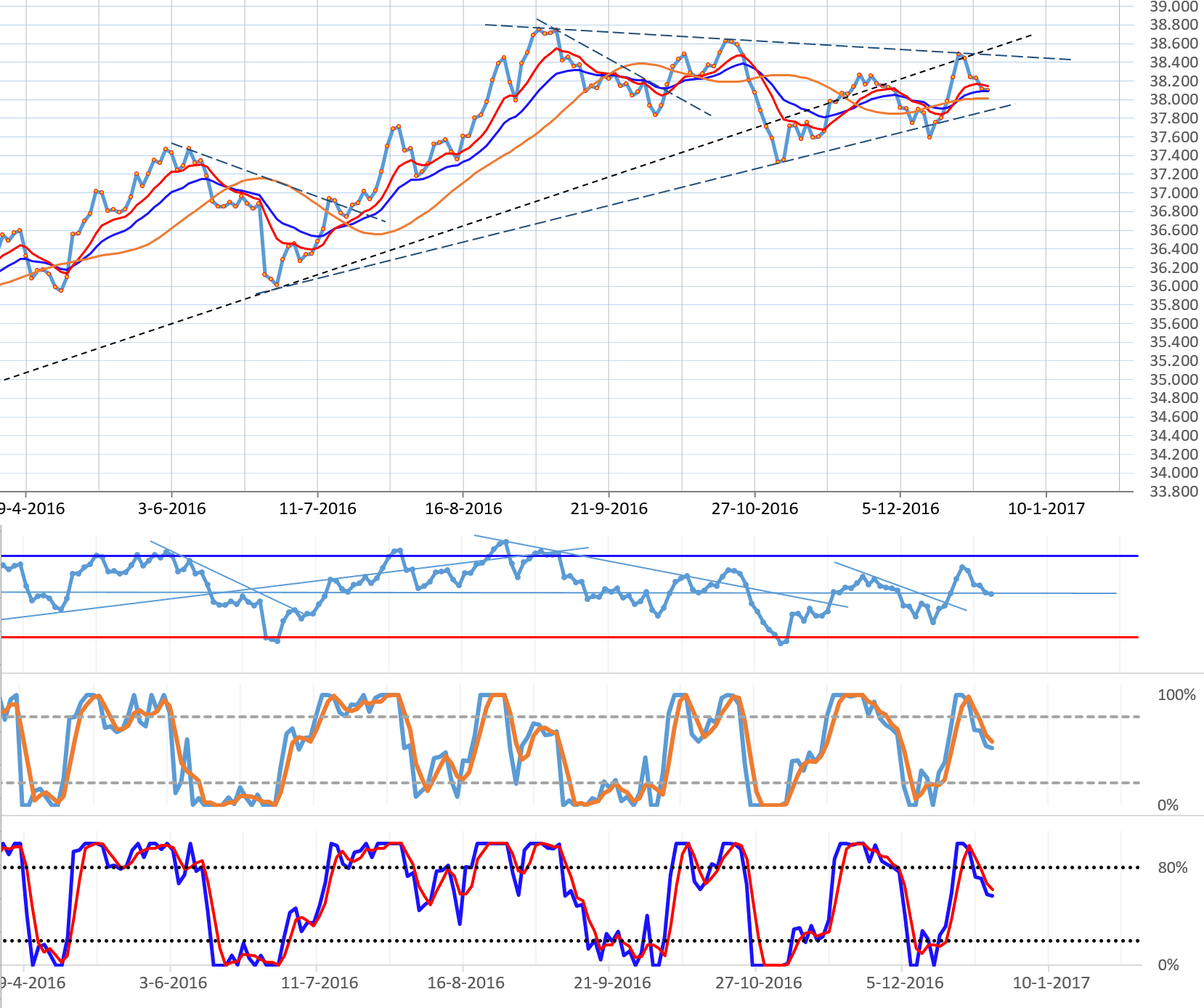
Task: Click the 36.600 price axis label
Action: click(1174, 230)
